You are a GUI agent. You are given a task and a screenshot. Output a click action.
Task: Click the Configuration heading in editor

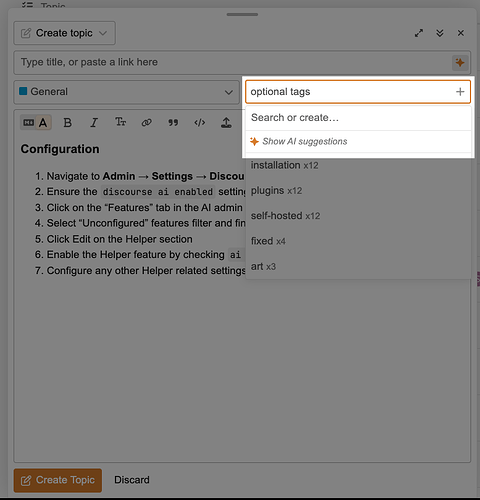click(x=60, y=149)
